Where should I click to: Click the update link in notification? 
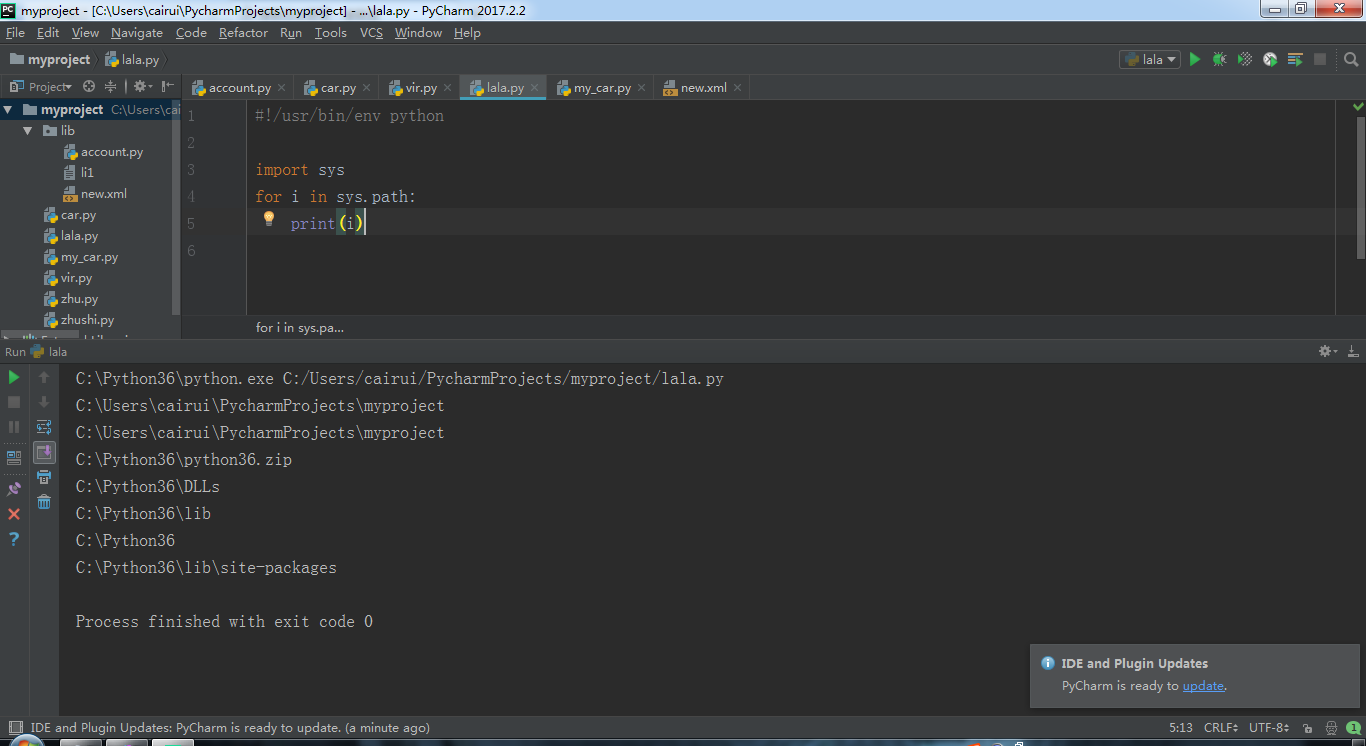(x=1203, y=686)
